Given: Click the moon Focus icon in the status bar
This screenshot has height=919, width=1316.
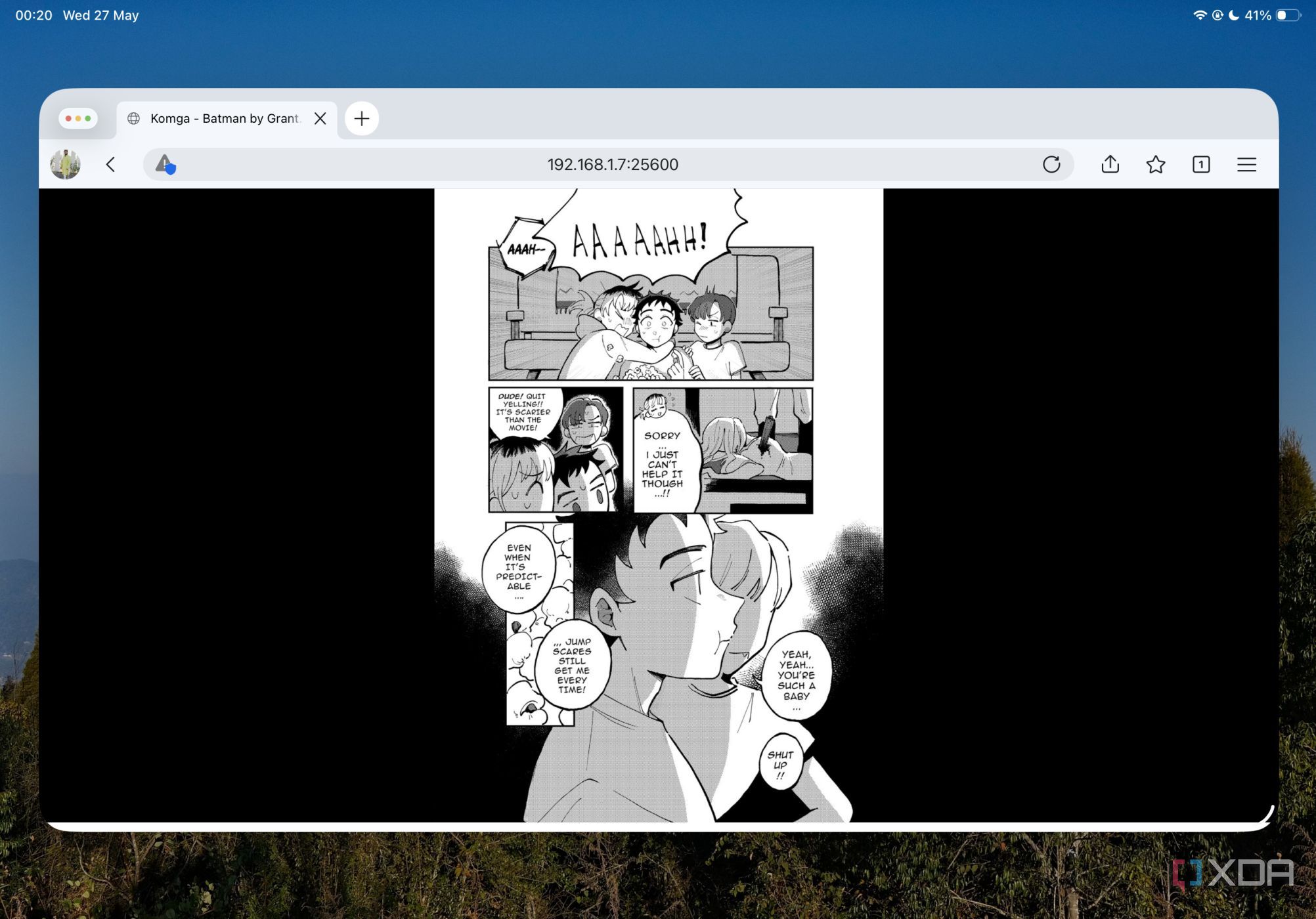Looking at the screenshot, I should pyautogui.click(x=1234, y=15).
